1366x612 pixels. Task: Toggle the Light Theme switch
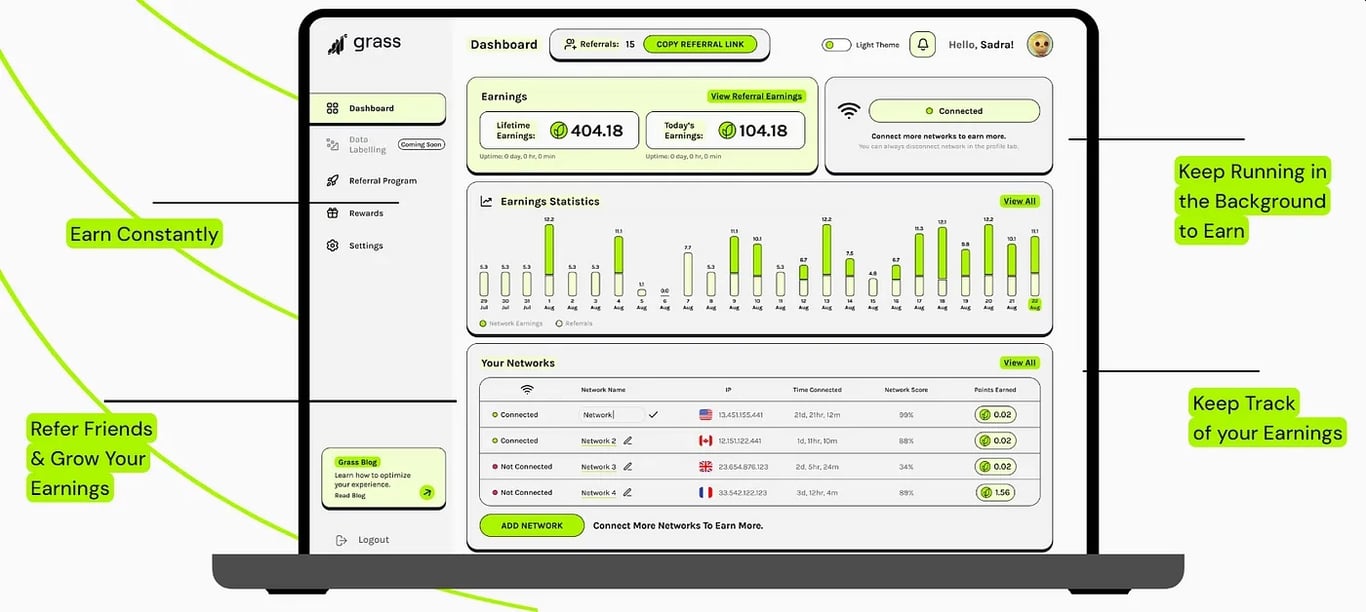point(836,45)
